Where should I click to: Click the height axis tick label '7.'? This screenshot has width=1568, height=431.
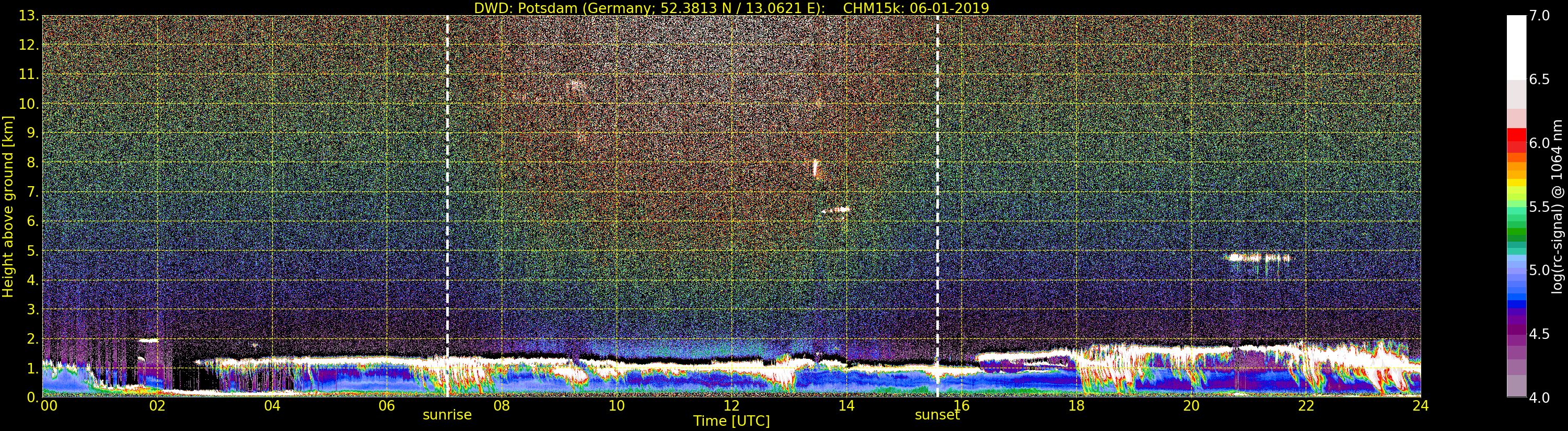pos(32,192)
